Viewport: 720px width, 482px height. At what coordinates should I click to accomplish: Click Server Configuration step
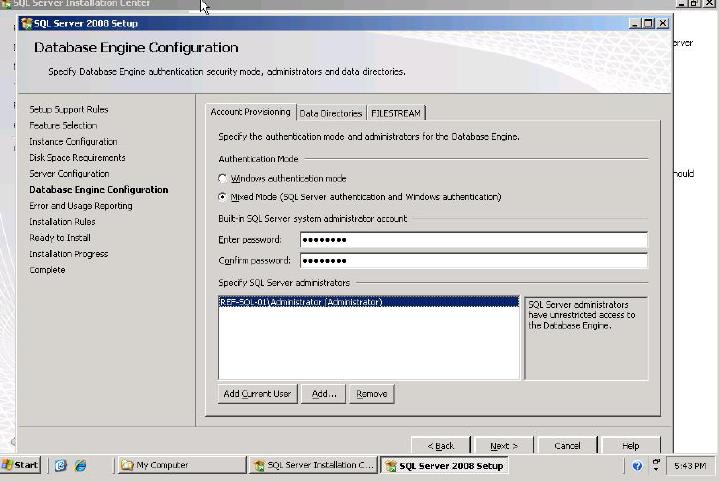click(x=69, y=174)
